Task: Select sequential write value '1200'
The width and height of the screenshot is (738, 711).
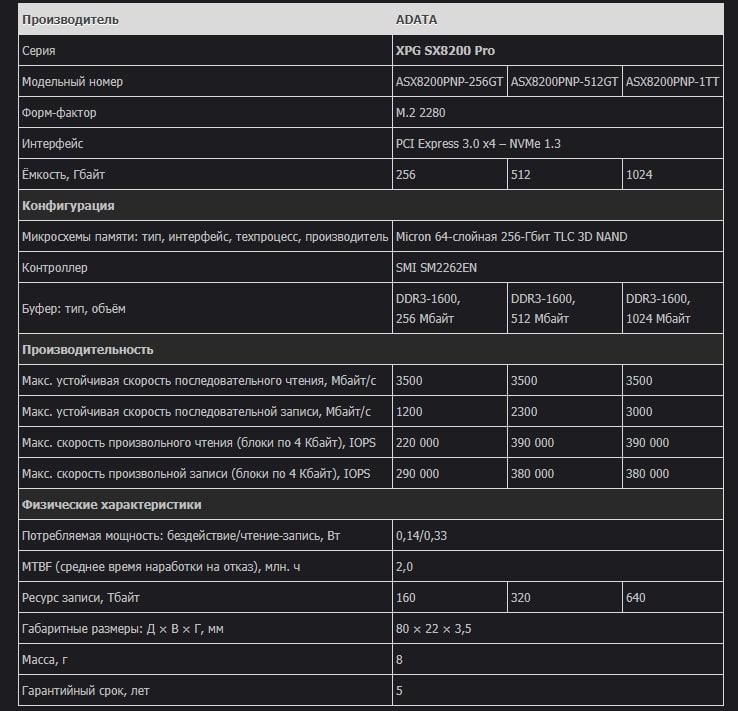Action: pyautogui.click(x=409, y=412)
